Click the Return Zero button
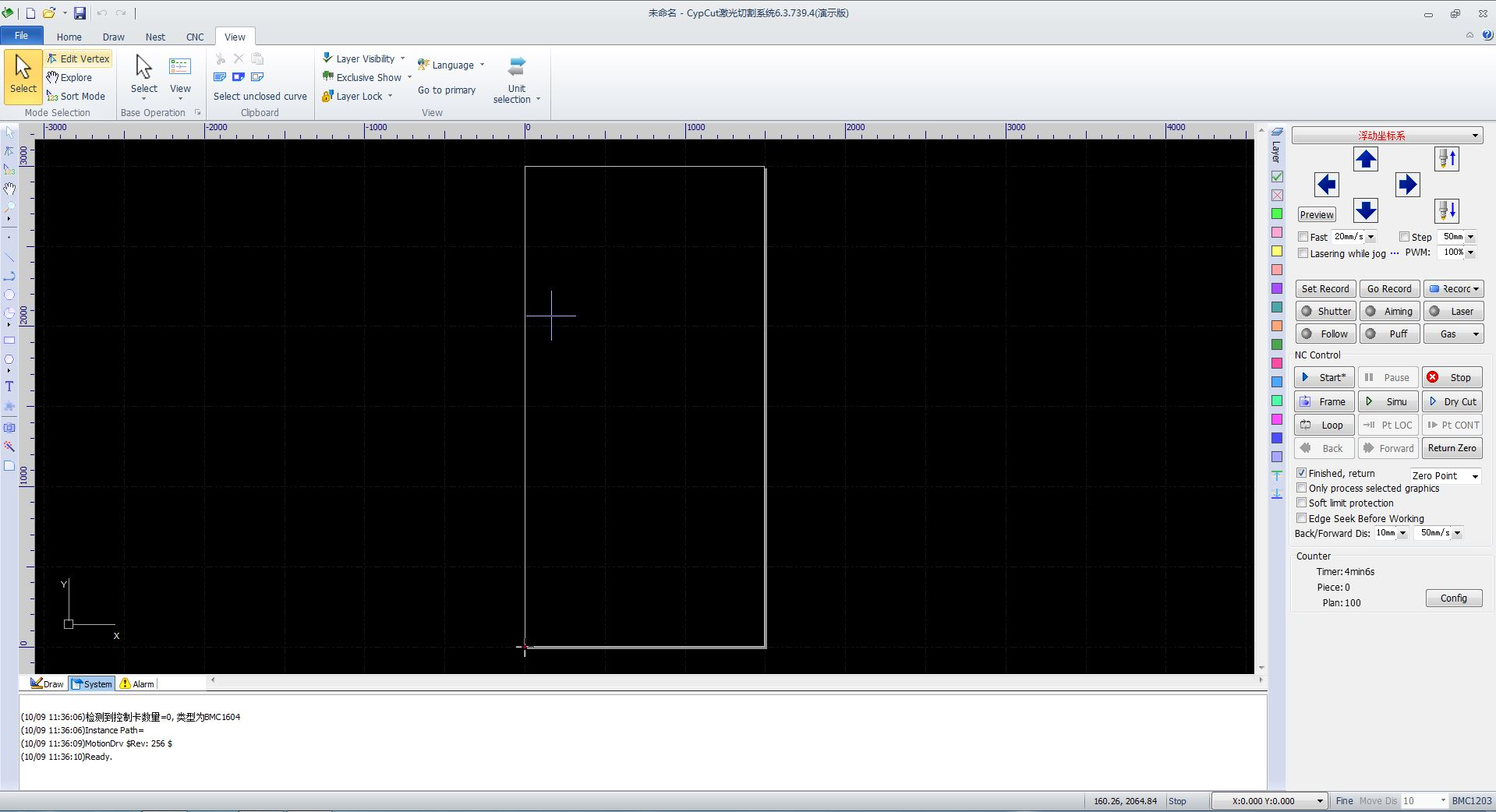Image resolution: width=1496 pixels, height=812 pixels. point(1452,448)
